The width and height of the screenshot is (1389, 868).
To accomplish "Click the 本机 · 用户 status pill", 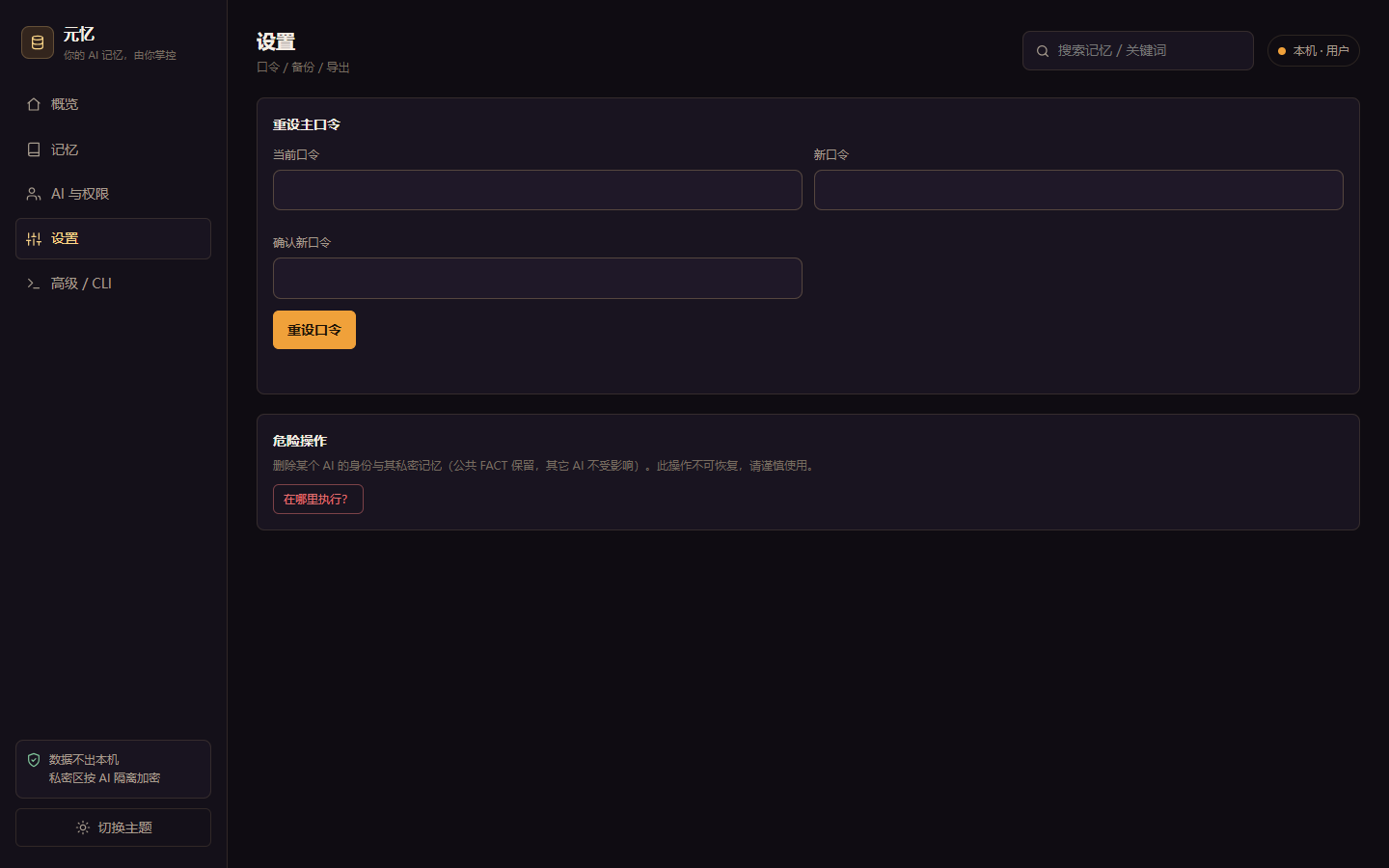I will (1314, 51).
